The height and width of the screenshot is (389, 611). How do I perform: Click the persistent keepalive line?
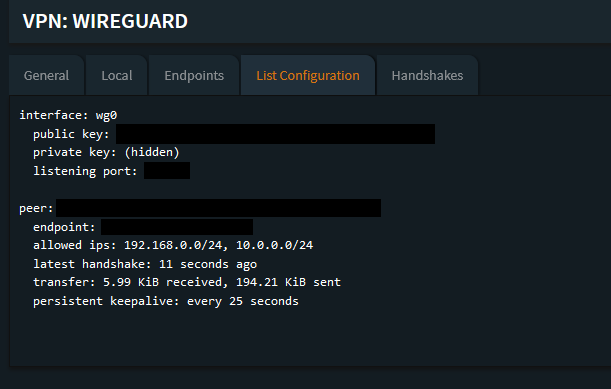point(166,301)
